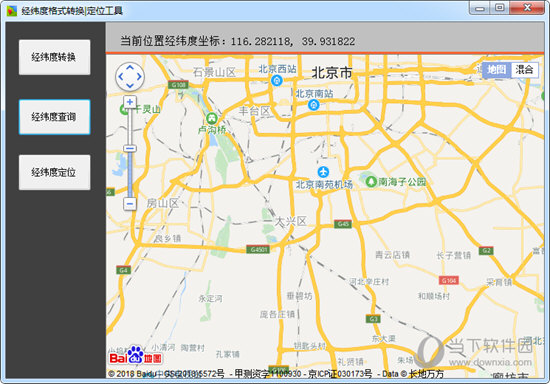This screenshot has width=550, height=384.
Task: Click the 丰台区 district label
Action: pos(255,111)
